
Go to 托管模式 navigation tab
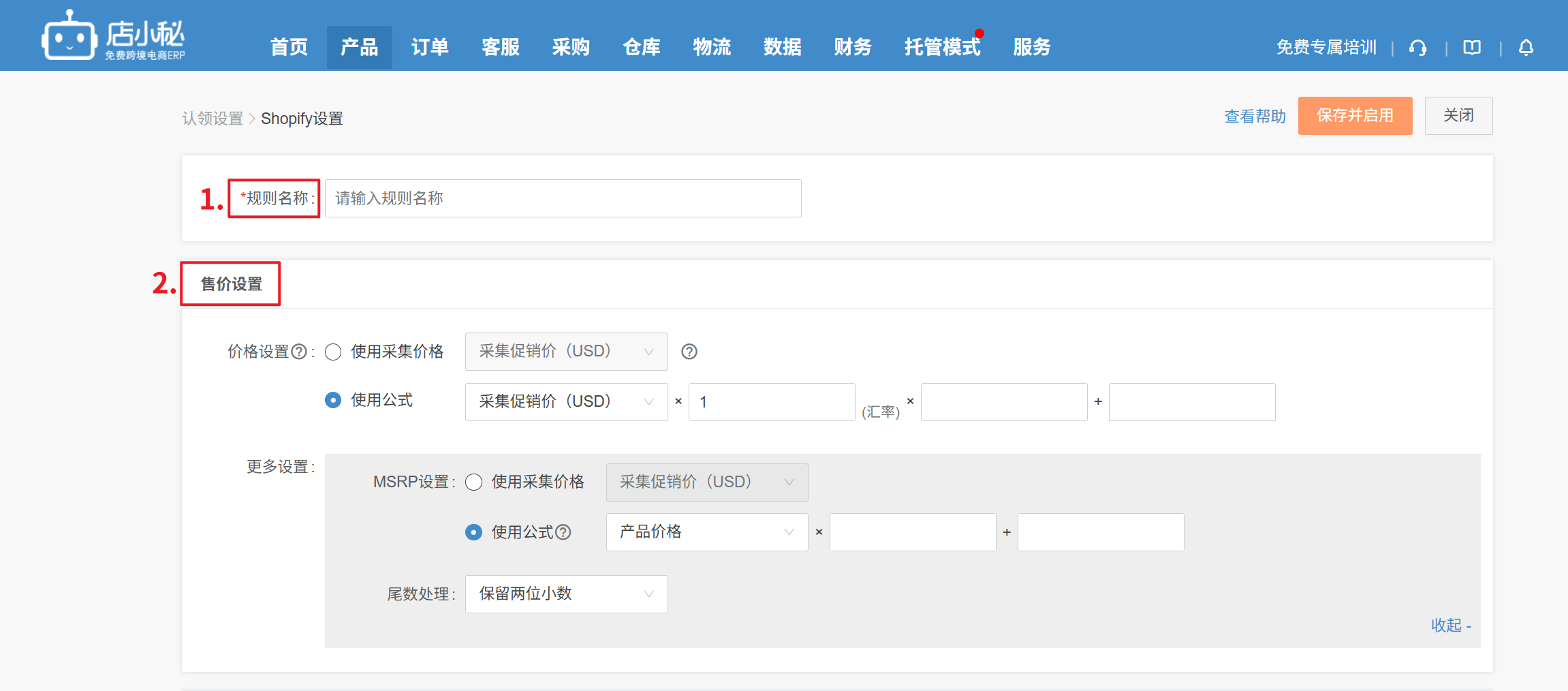pyautogui.click(x=942, y=47)
